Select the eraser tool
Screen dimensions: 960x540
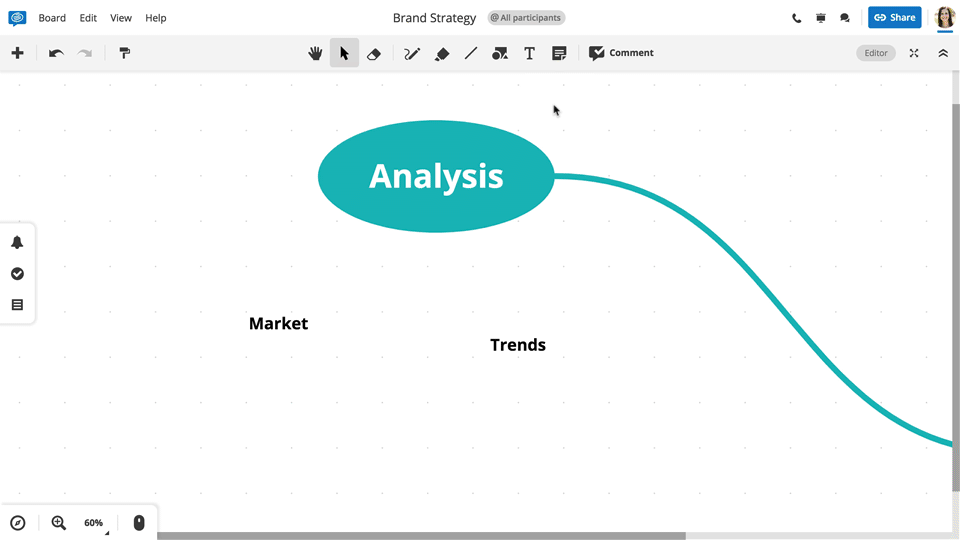pos(373,54)
